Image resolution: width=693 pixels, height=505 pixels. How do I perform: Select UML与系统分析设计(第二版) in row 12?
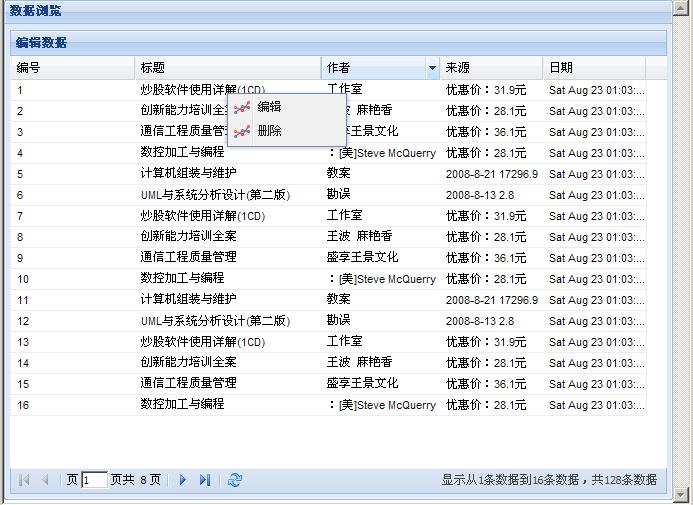point(215,320)
